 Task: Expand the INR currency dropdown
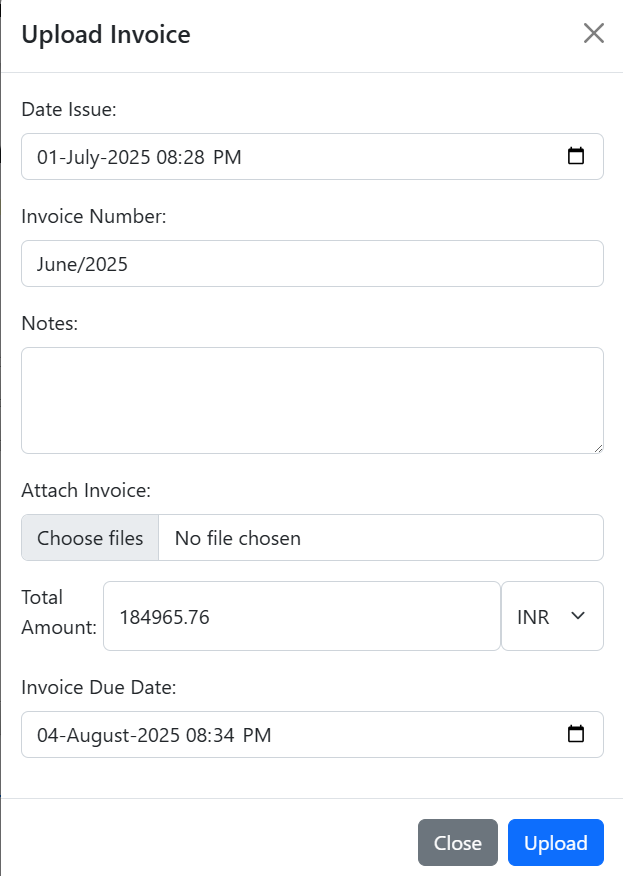552,616
